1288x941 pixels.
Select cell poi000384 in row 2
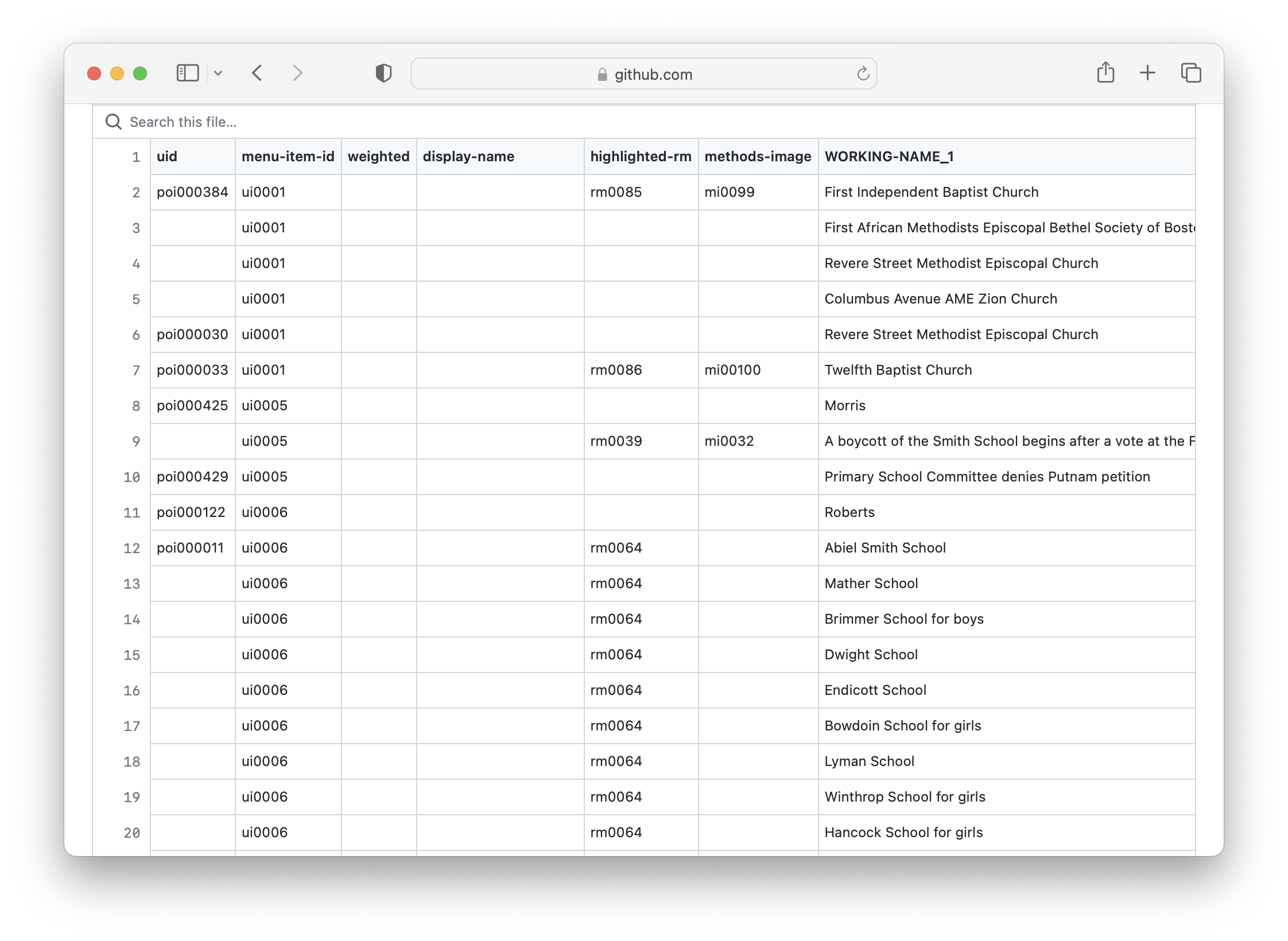click(192, 192)
